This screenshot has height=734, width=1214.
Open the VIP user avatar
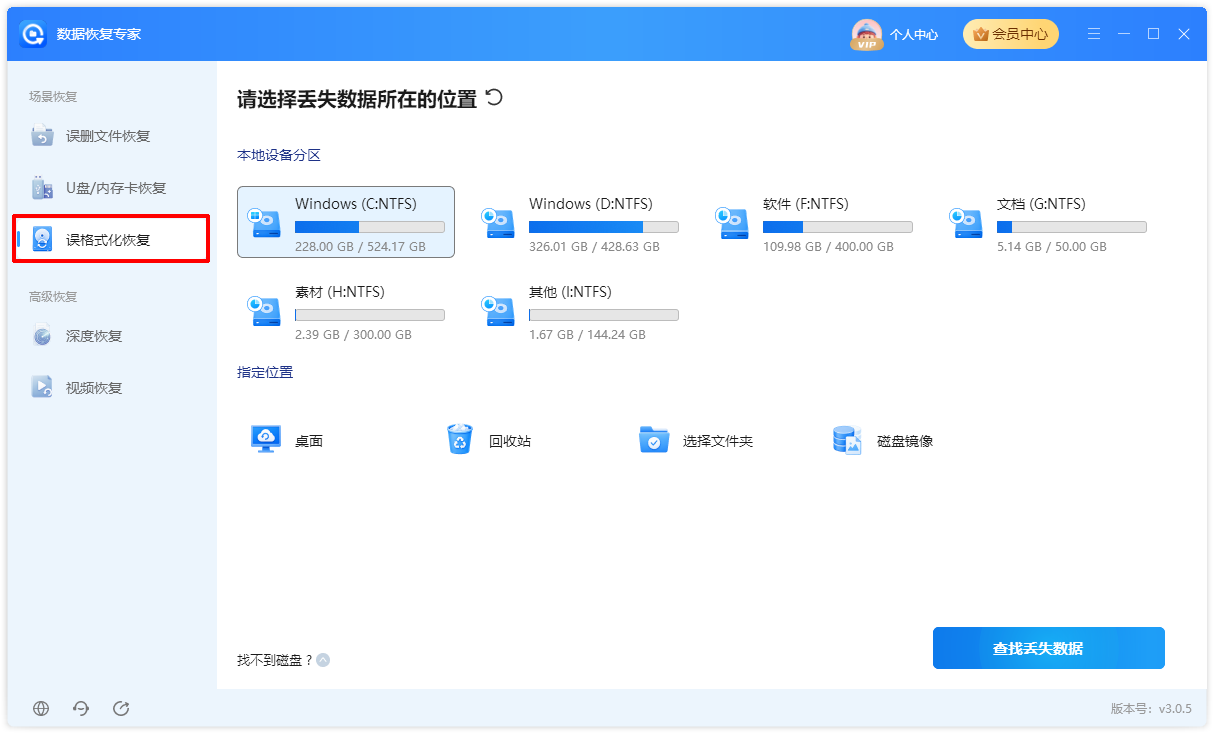click(866, 35)
